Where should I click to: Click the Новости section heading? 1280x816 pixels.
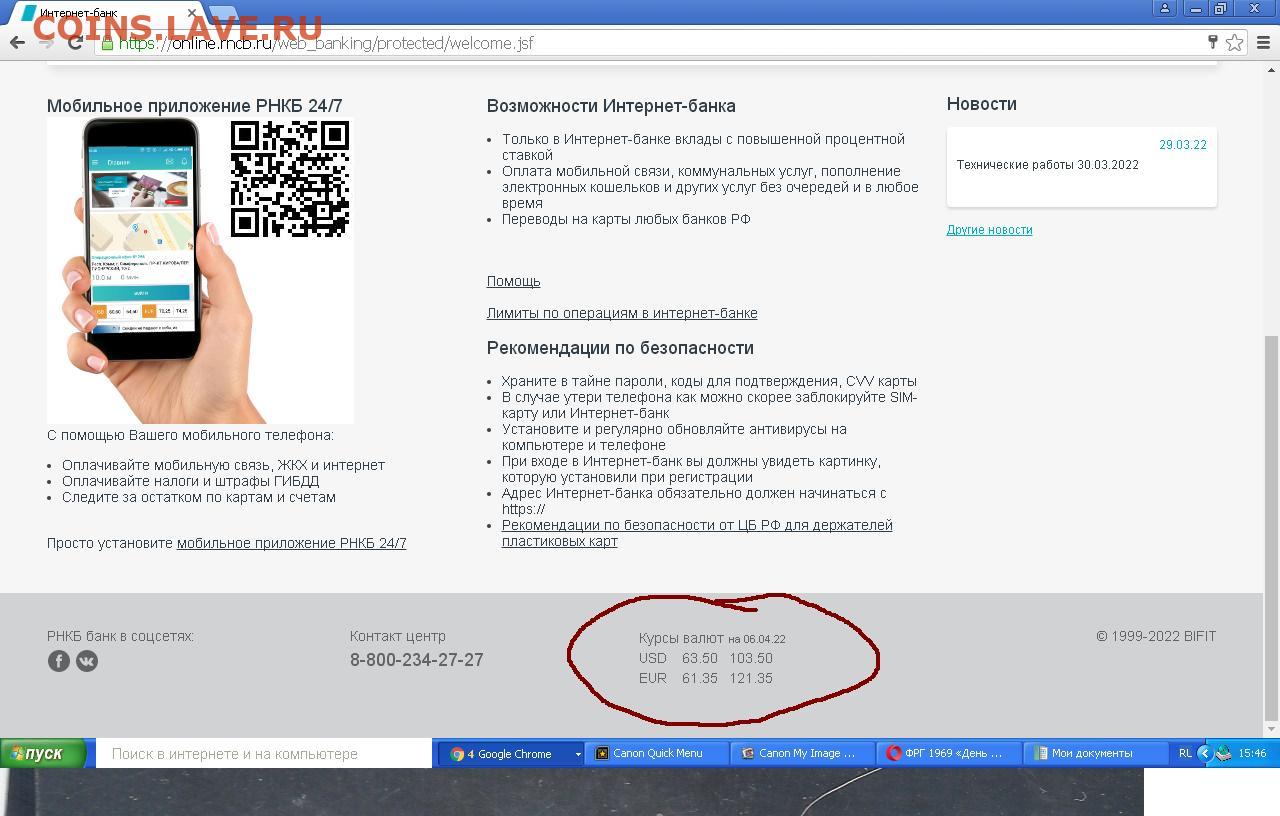coord(982,104)
